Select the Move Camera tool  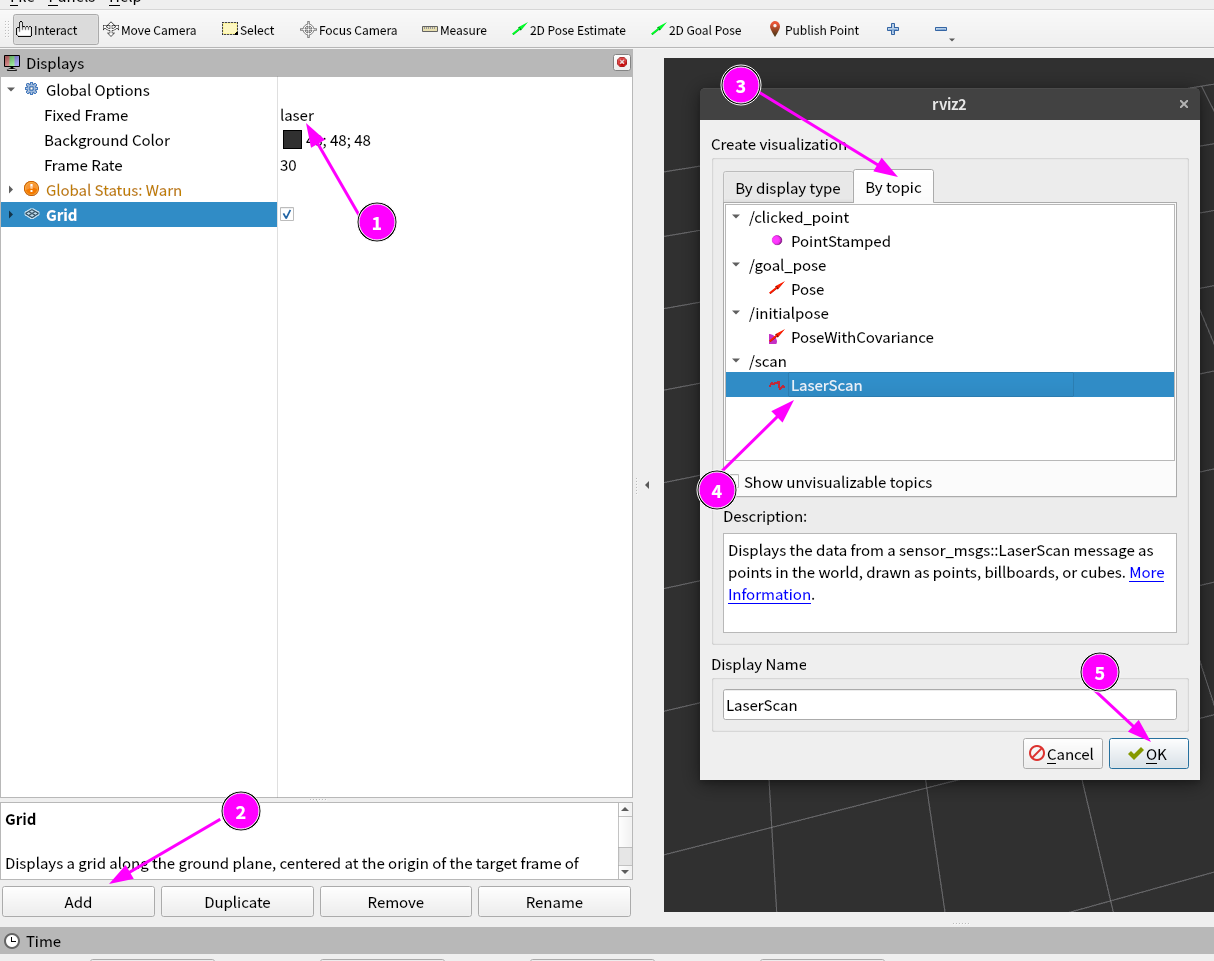[x=149, y=30]
